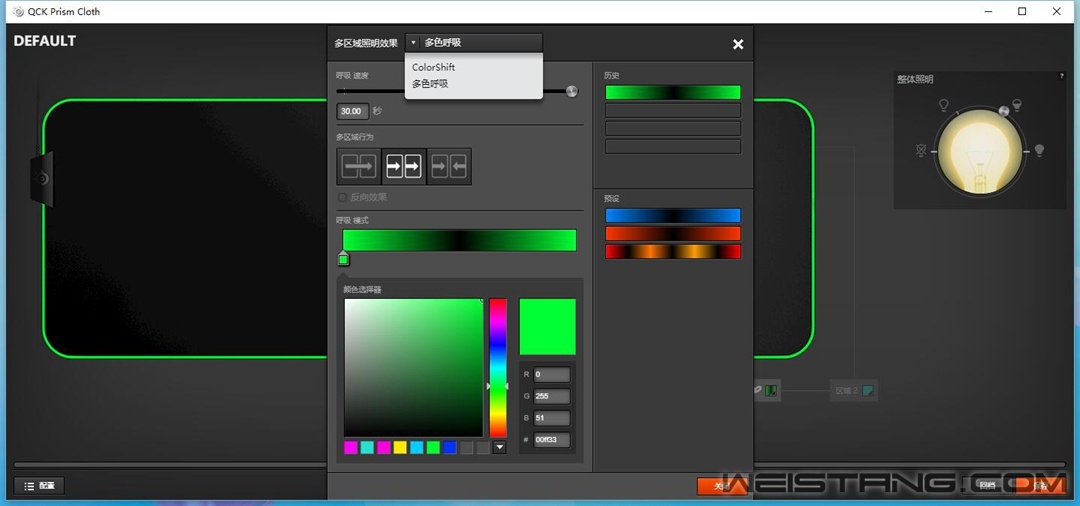Choose ColorShift from the effect list
This screenshot has width=1080, height=506.
(x=434, y=67)
